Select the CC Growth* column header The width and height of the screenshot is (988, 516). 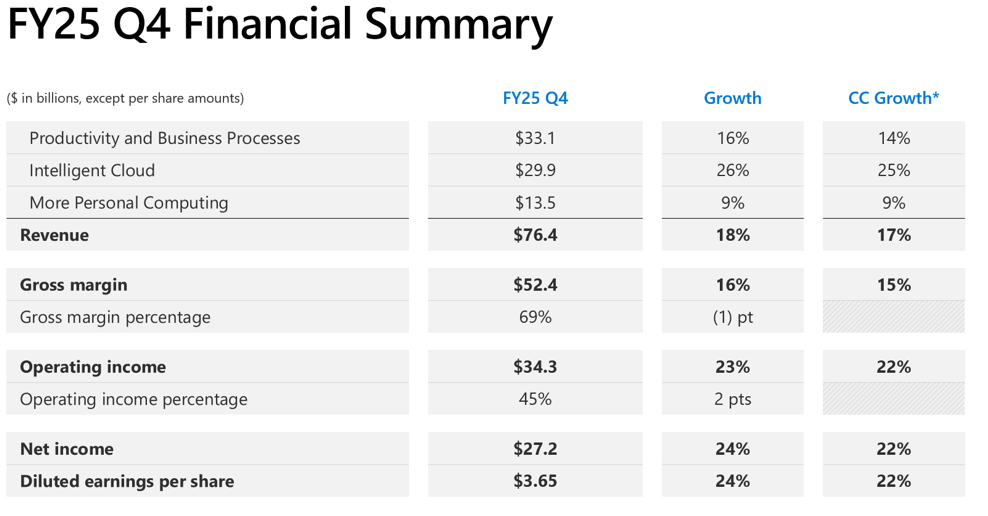tap(893, 98)
